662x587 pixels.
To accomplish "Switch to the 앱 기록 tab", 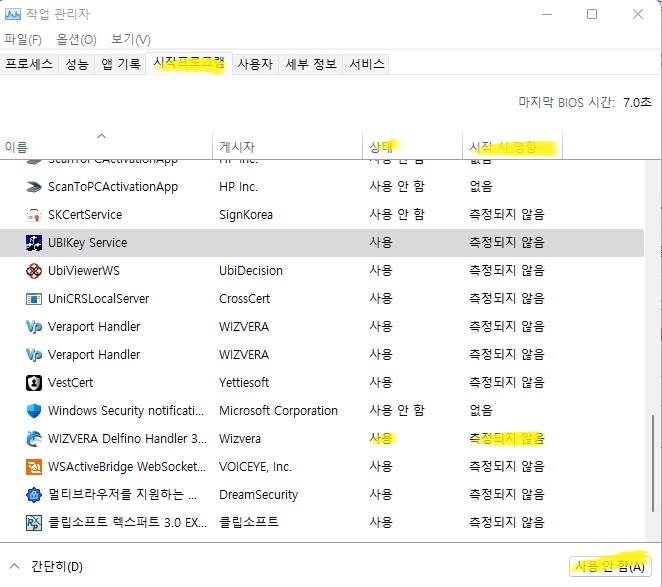I will point(121,64).
